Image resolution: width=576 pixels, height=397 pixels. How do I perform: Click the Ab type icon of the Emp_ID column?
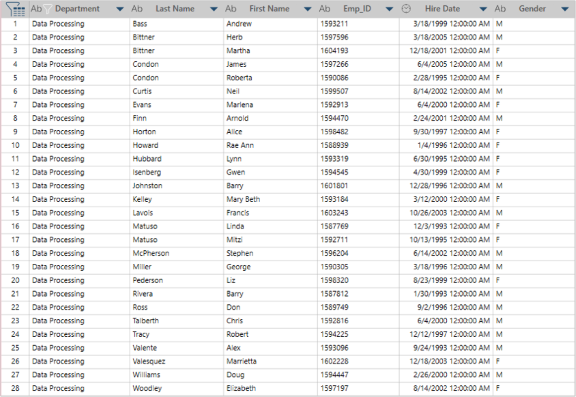click(324, 8)
